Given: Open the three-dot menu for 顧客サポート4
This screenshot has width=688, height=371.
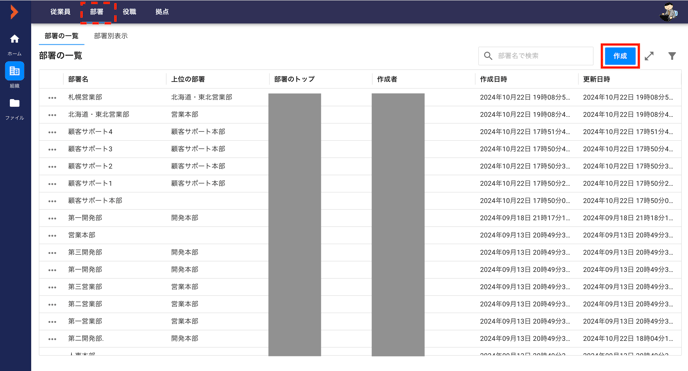Looking at the screenshot, I should point(52,132).
